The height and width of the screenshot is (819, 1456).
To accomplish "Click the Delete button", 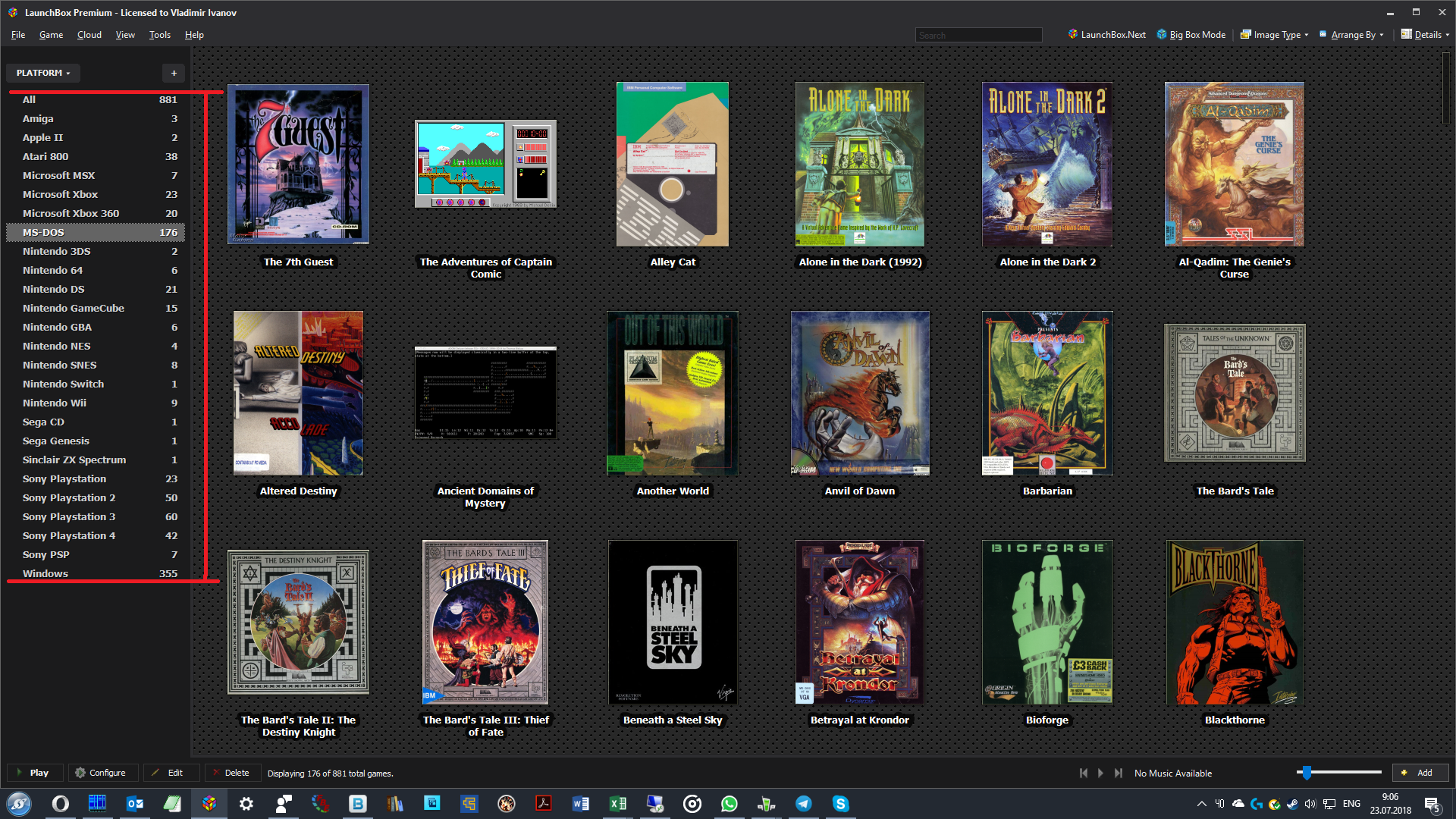I will tap(232, 773).
